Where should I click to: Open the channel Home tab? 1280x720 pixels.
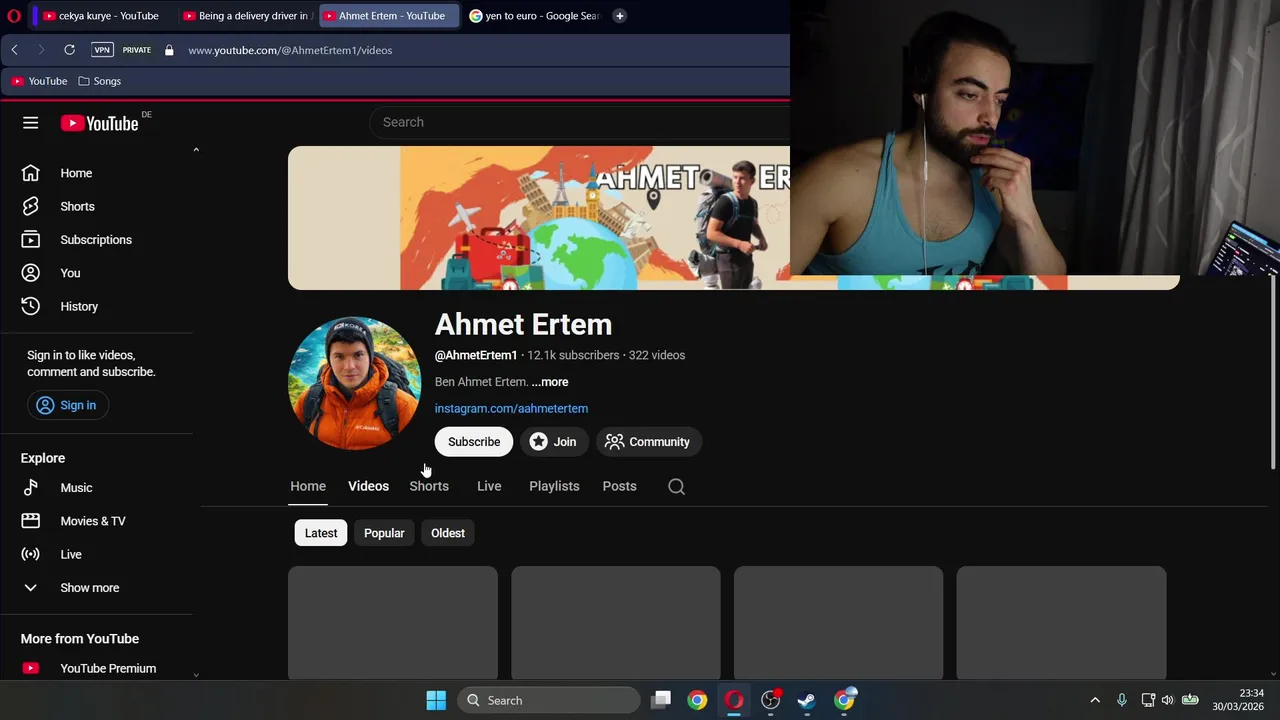click(x=308, y=486)
